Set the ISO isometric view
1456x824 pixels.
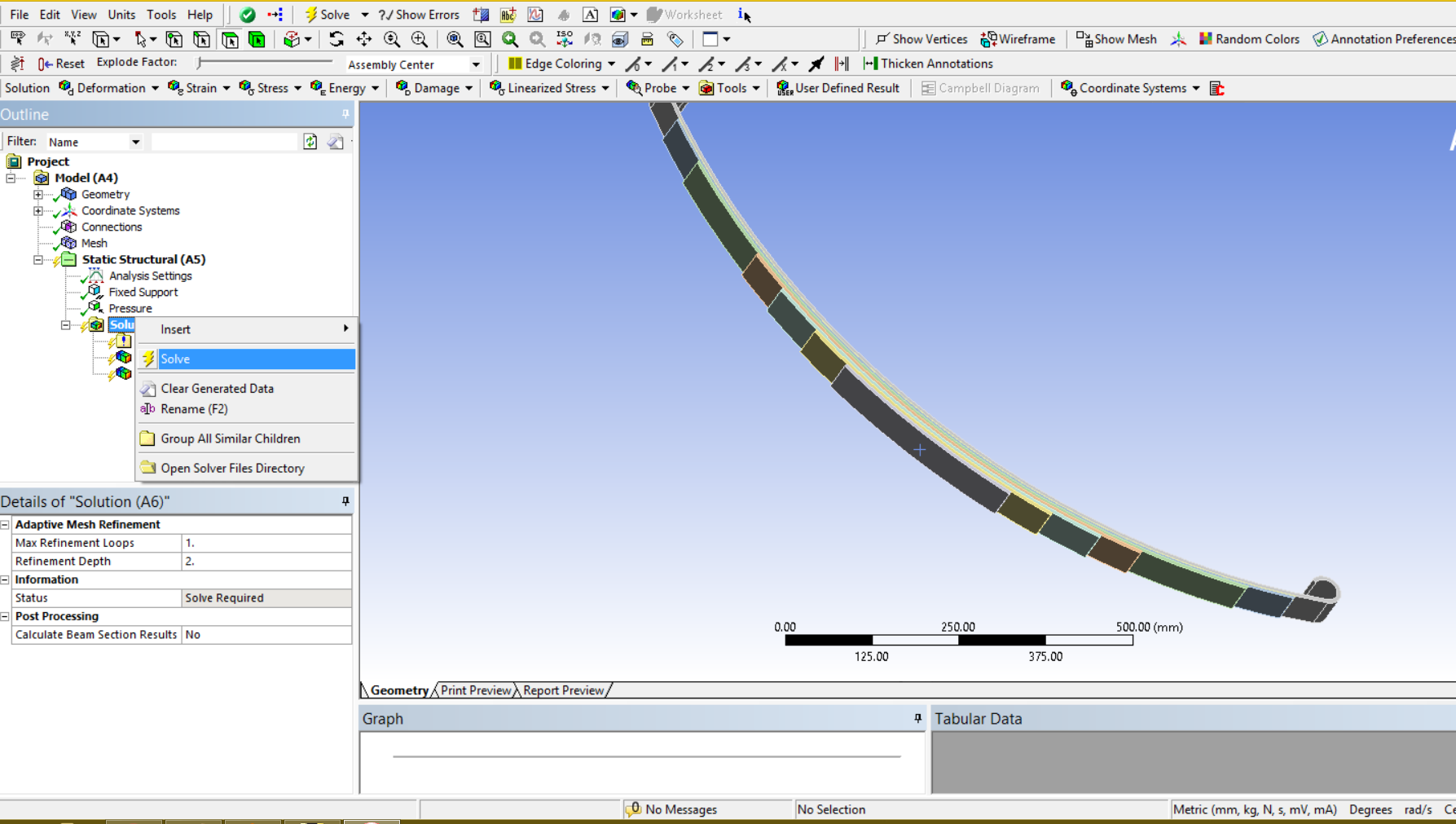click(565, 39)
